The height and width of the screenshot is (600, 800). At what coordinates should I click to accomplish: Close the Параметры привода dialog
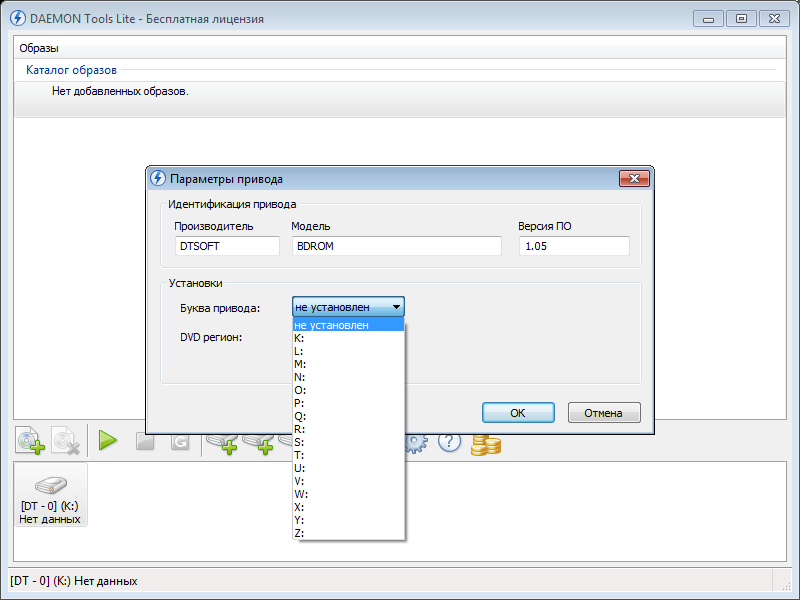pos(634,178)
